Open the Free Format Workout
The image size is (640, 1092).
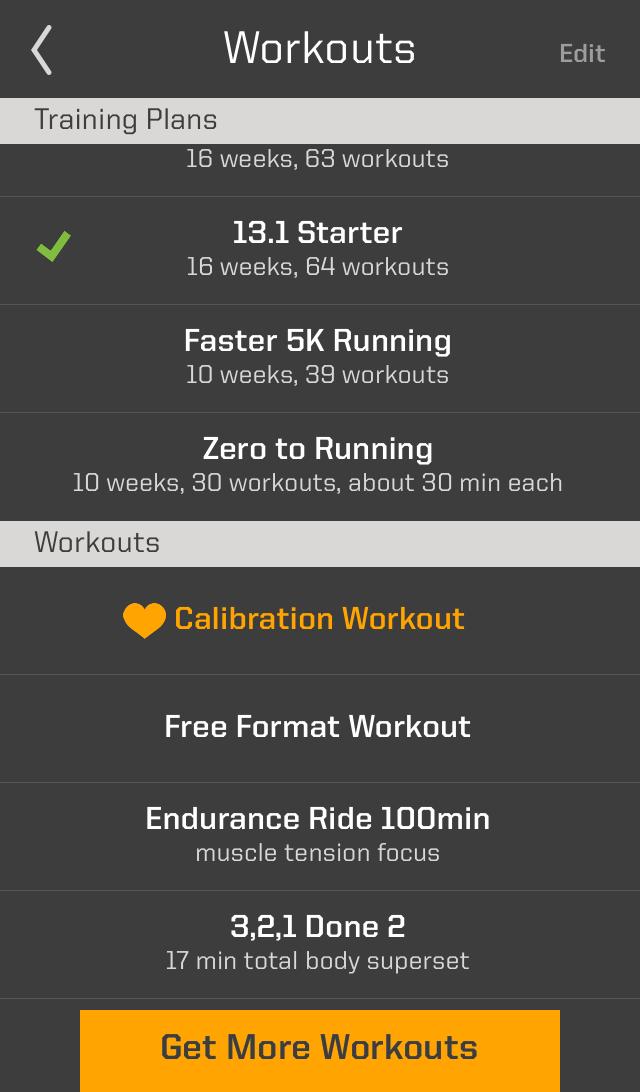318,727
